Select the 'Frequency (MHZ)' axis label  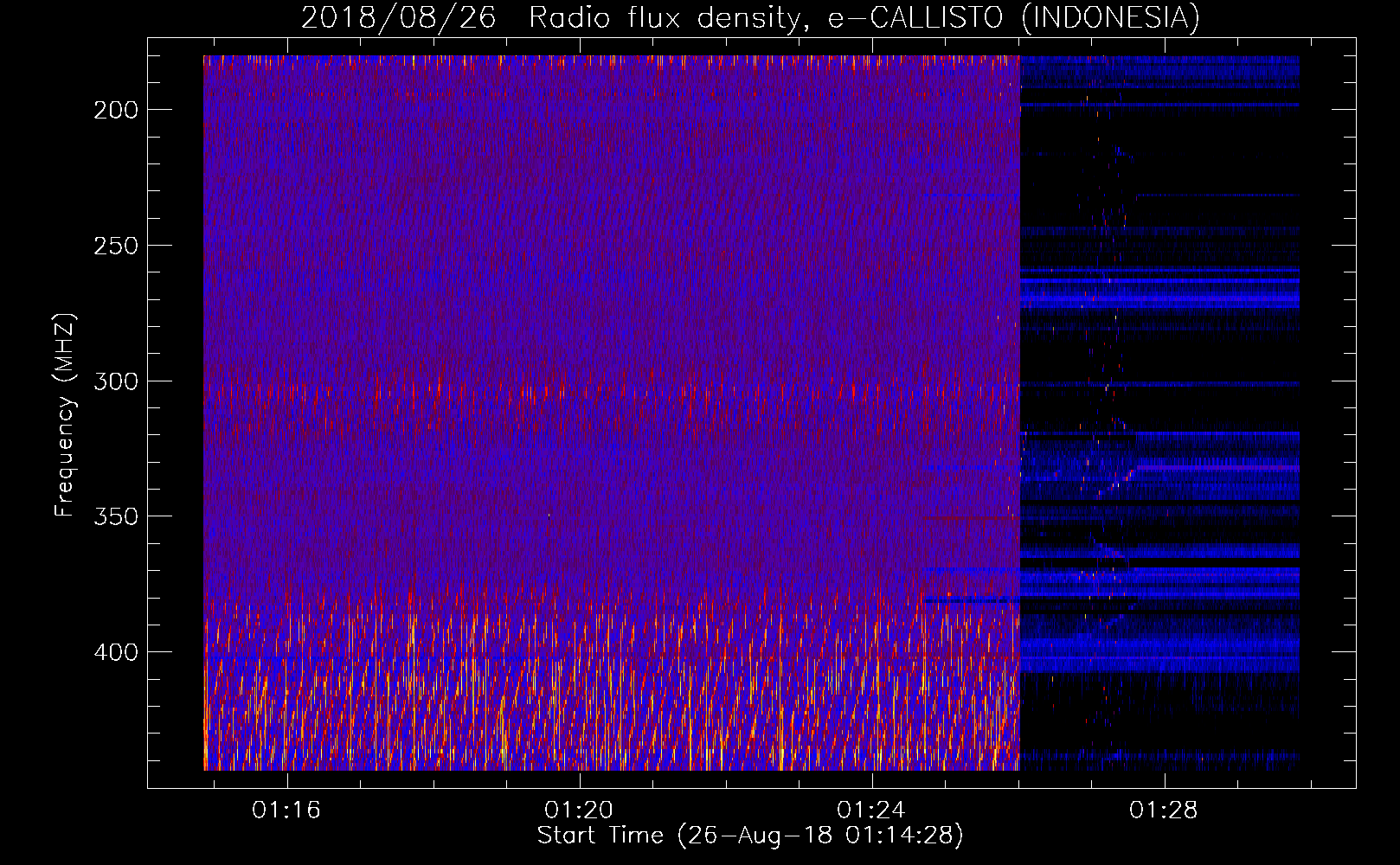(x=66, y=415)
